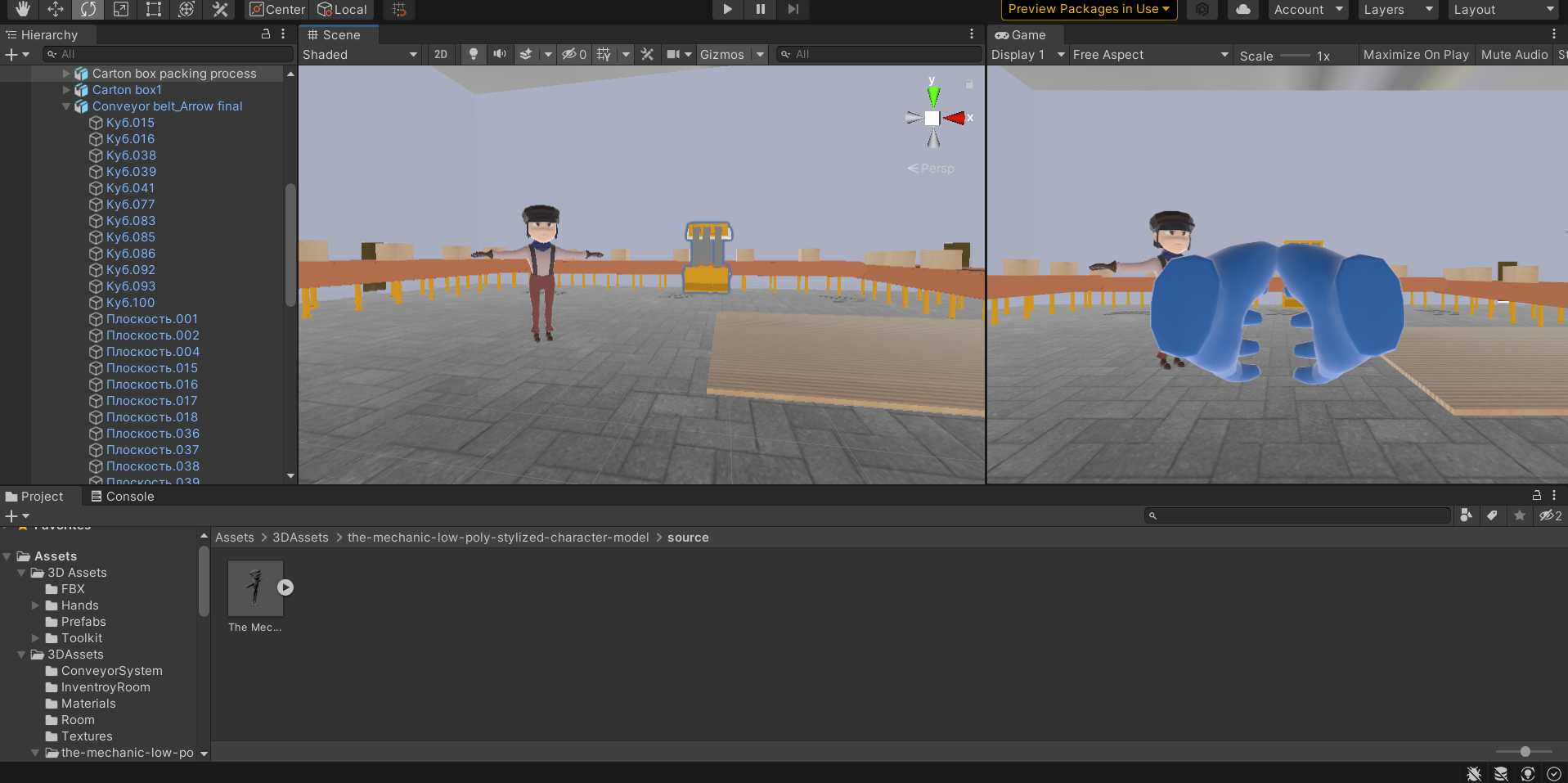Select the Rotate tool

[88, 9]
